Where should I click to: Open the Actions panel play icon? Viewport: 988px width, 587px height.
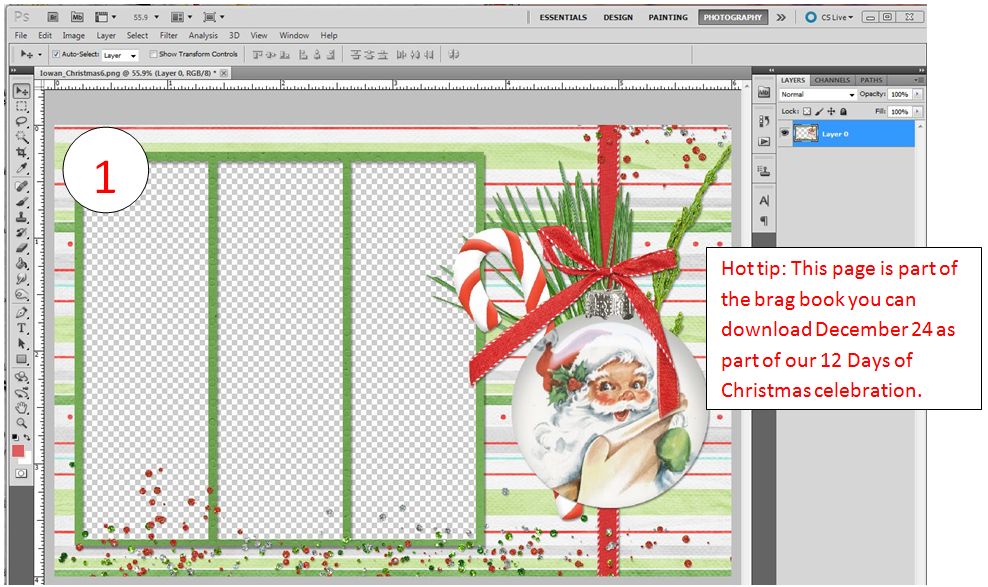tap(764, 142)
